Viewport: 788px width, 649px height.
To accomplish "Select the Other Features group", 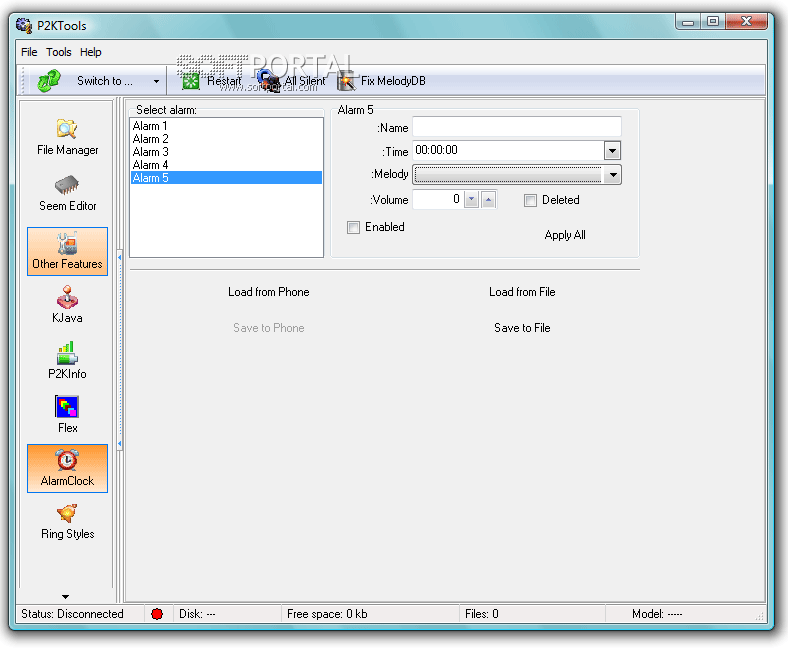I will [x=67, y=251].
